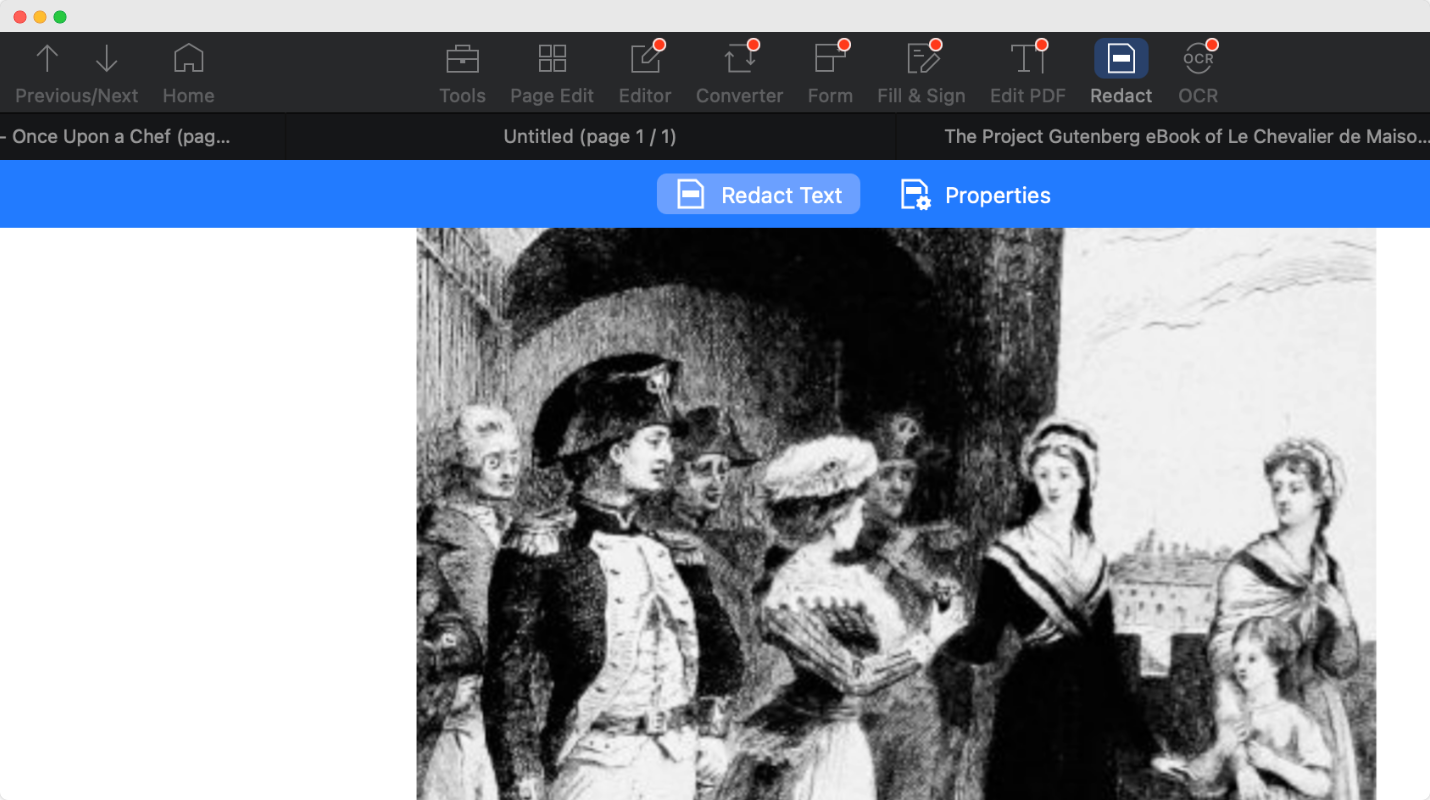Switch to Edit PDF mode

tap(1028, 73)
